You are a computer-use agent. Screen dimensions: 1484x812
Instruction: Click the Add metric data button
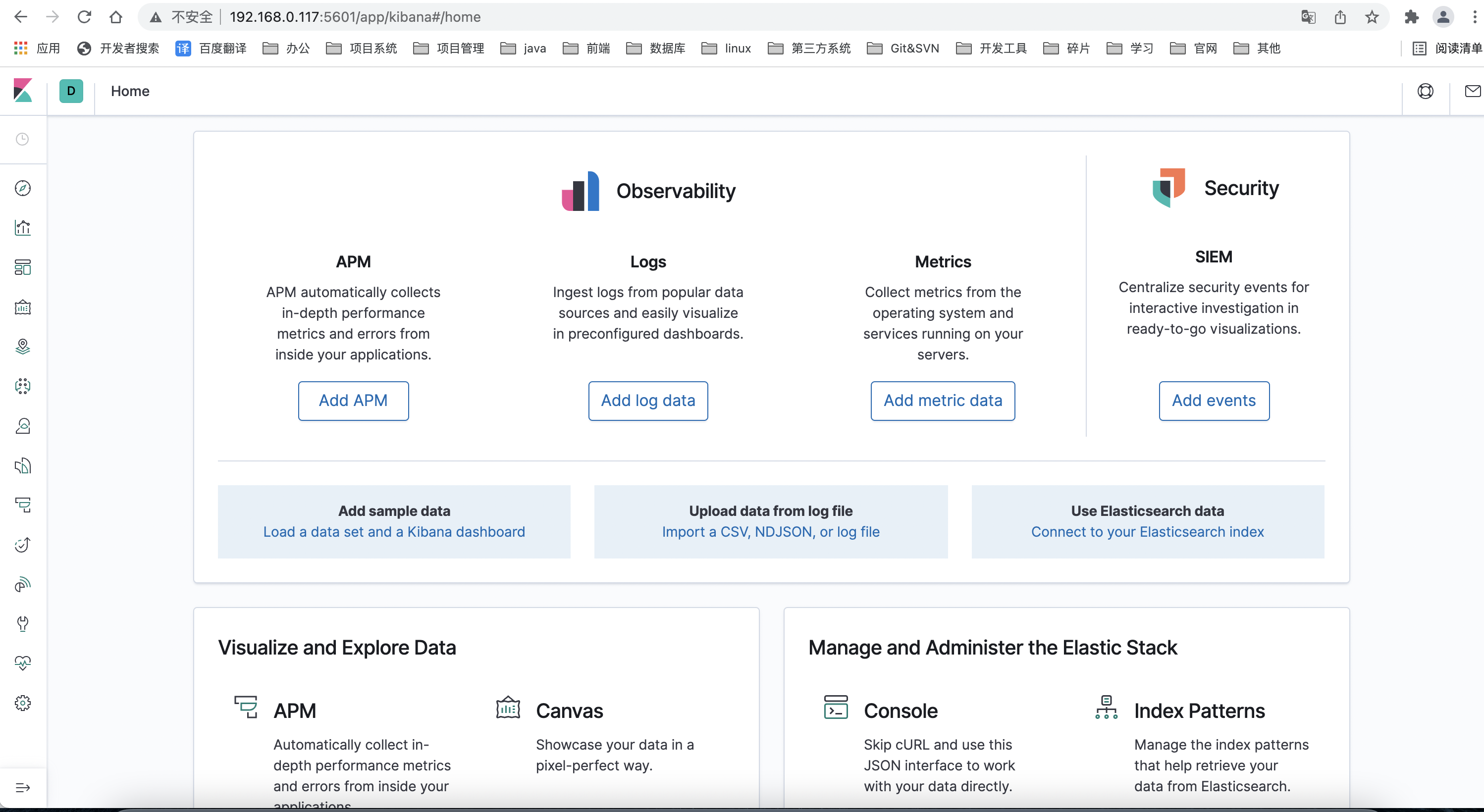[943, 401]
